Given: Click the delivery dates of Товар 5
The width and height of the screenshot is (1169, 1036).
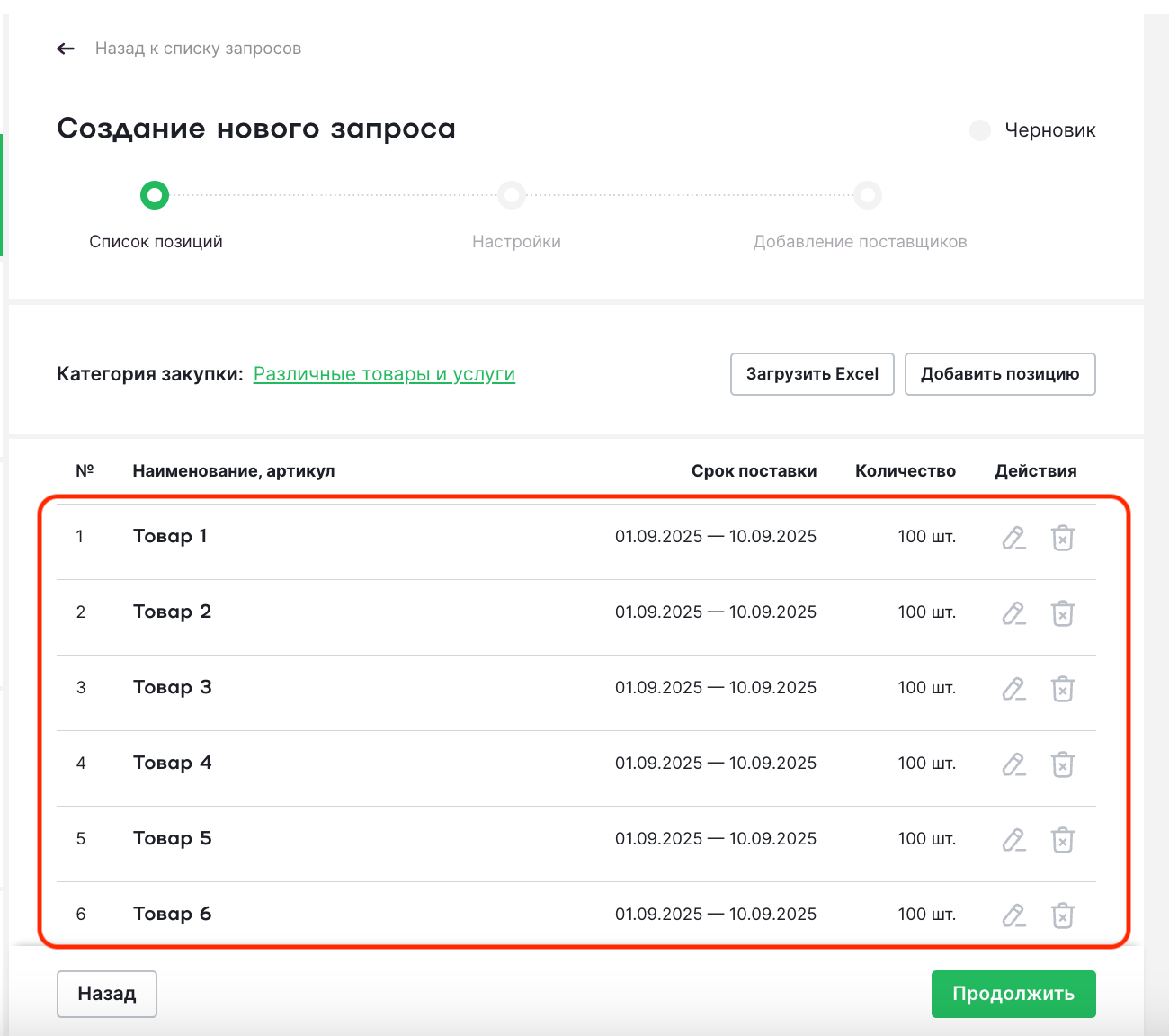Looking at the screenshot, I should (716, 839).
